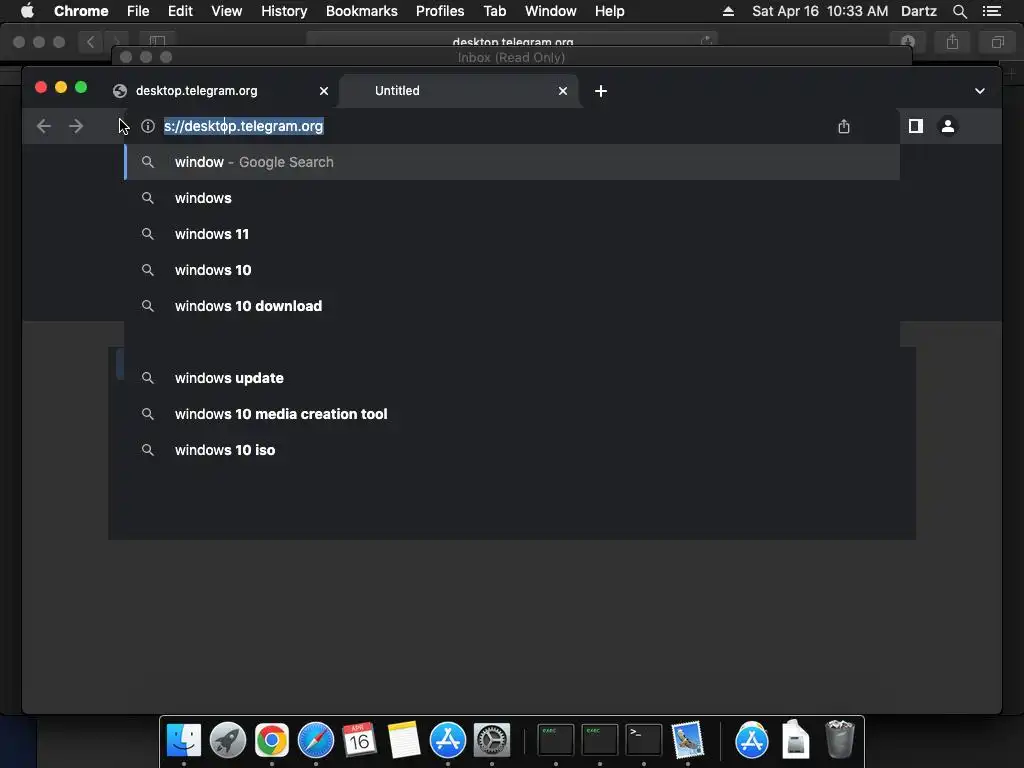Switch to desktop.telegram.org tab
Viewport: 1024px width, 768px height.
click(x=221, y=91)
